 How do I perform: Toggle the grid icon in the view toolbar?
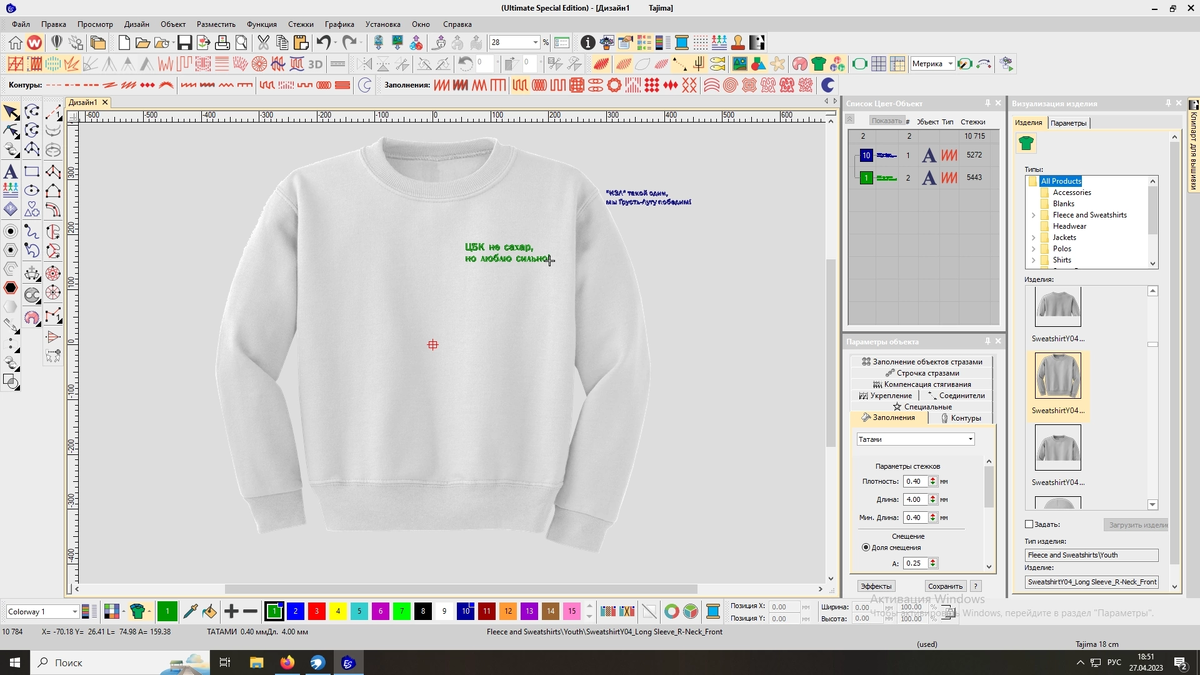click(x=878, y=64)
